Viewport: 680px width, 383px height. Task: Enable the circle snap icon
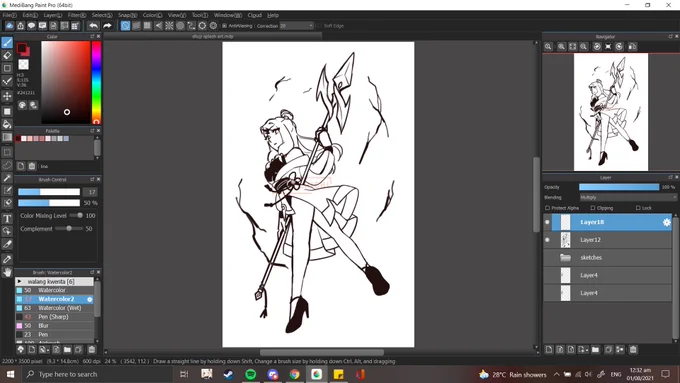click(x=180, y=26)
